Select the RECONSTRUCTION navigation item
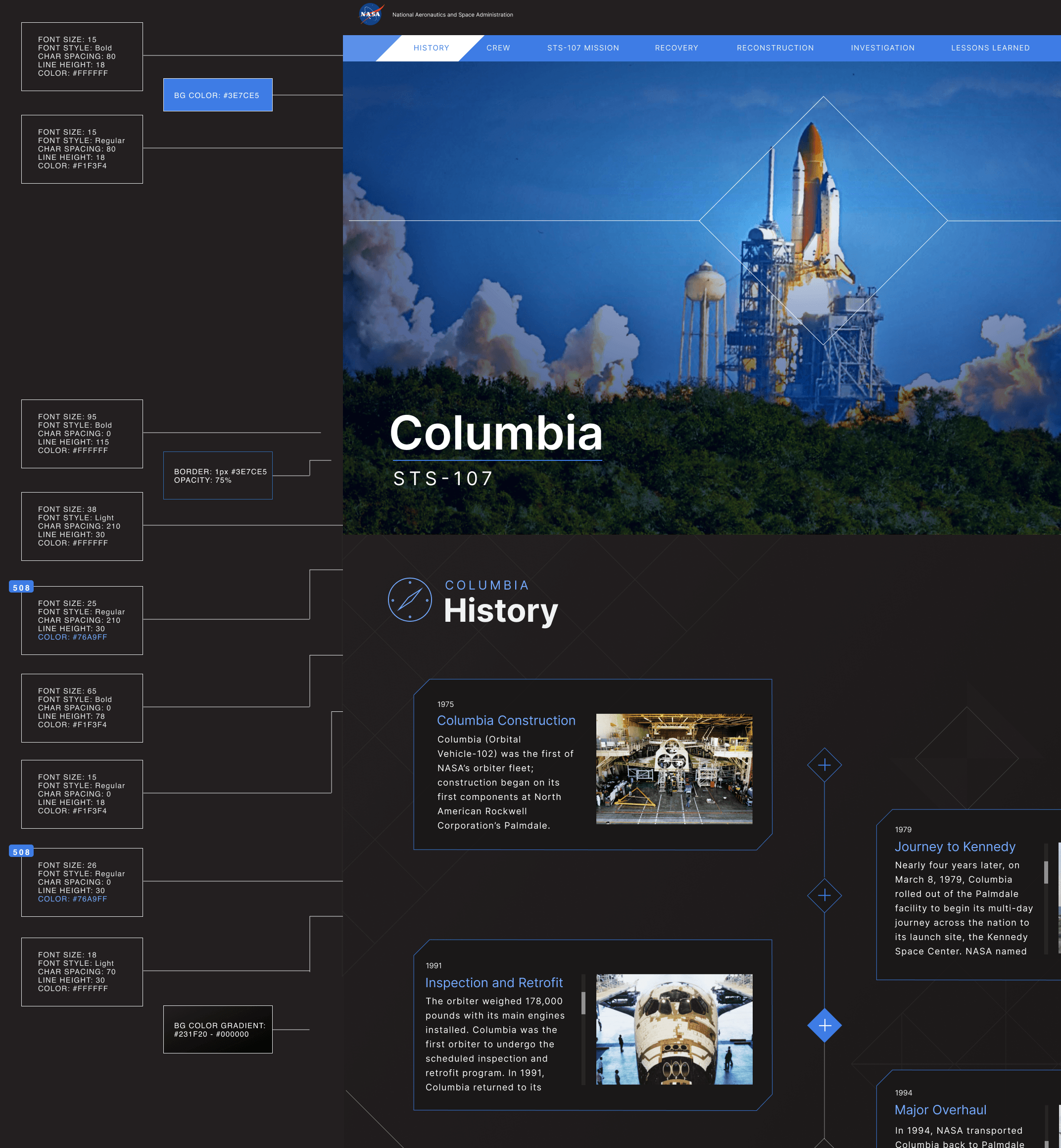The height and width of the screenshot is (1148, 1061). [775, 48]
